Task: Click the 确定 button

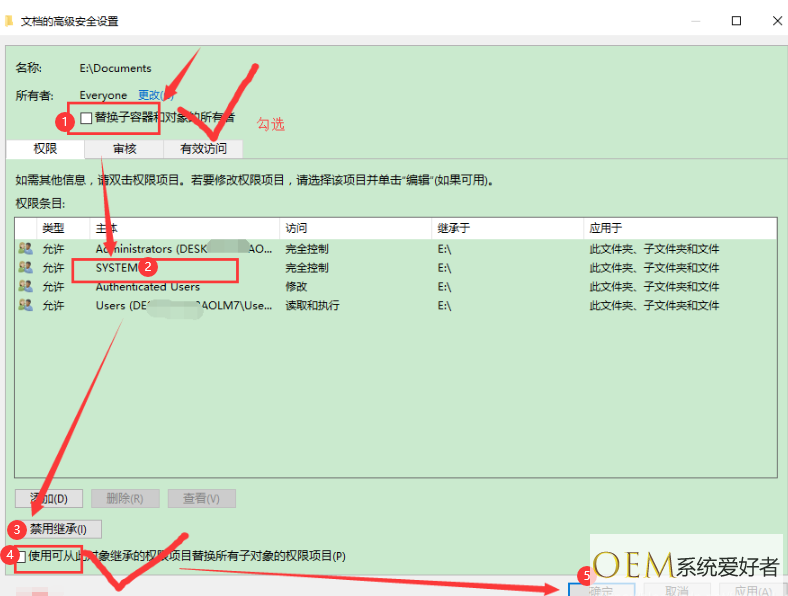Action: click(601, 589)
